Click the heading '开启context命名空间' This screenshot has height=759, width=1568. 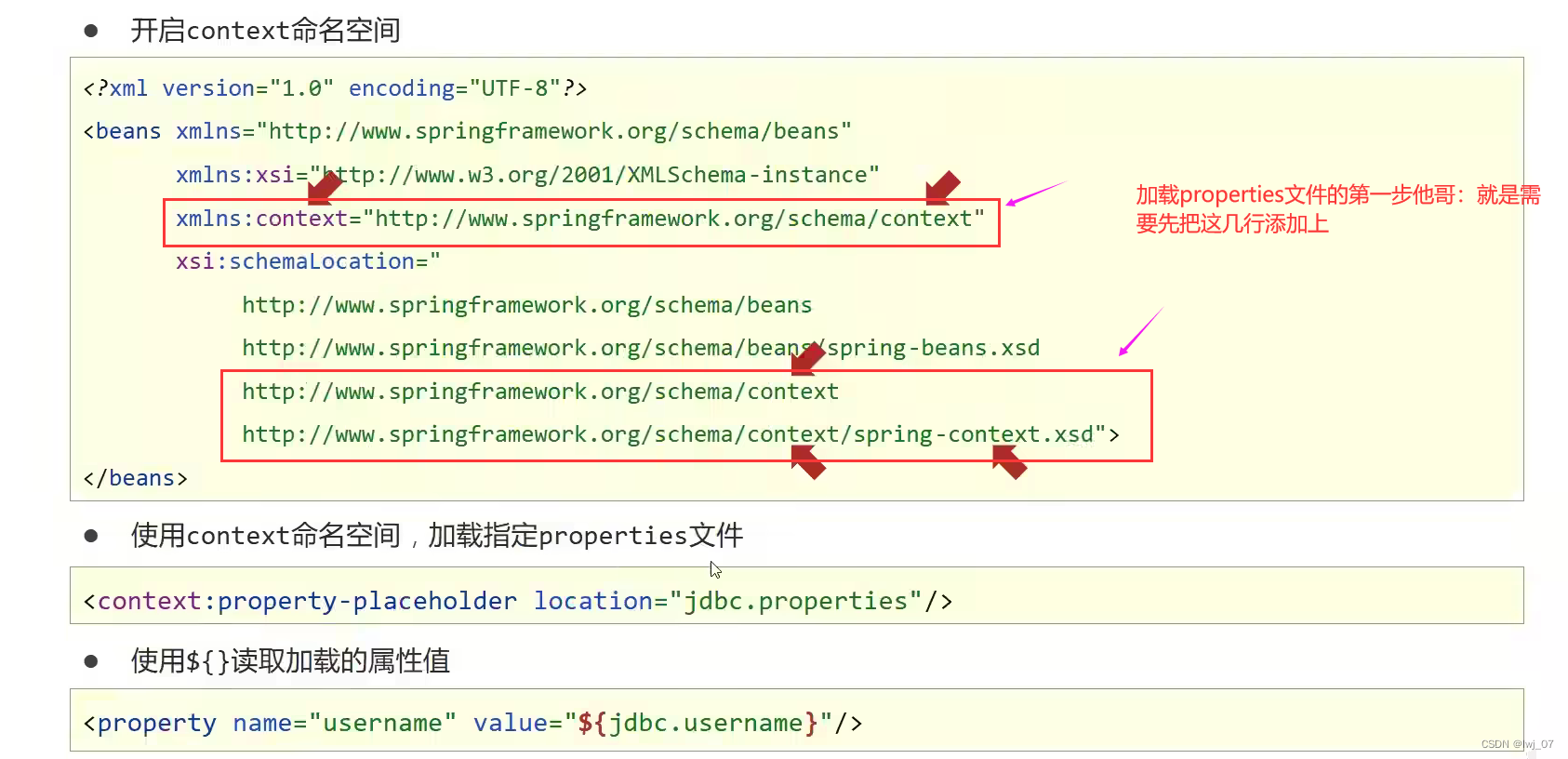265,31
